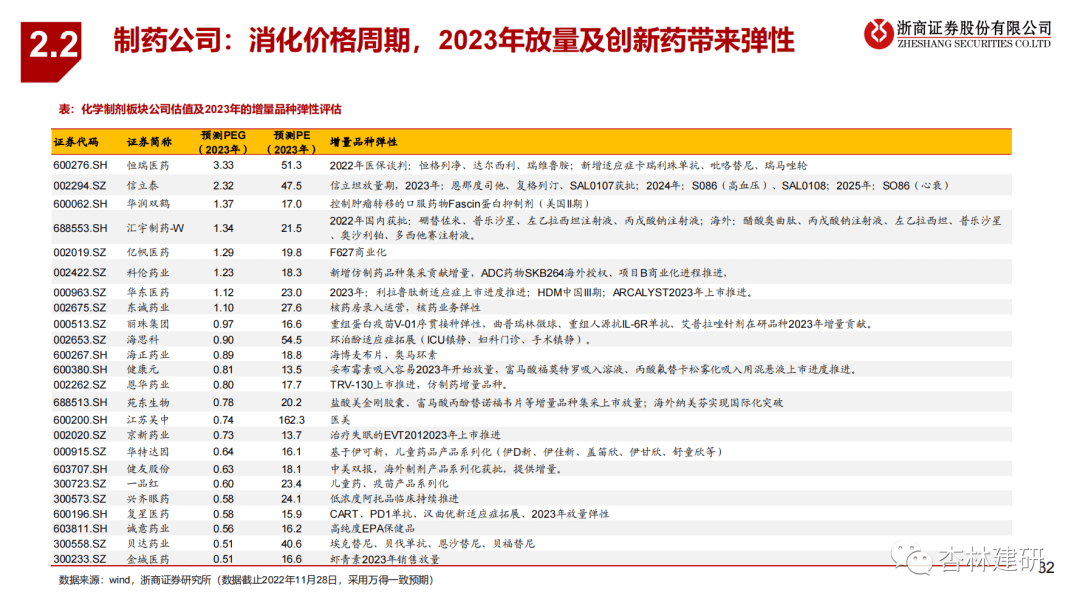This screenshot has width=1080, height=607.
Task: Click the 增量品种弹性 column header
Action: pyautogui.click(x=363, y=142)
